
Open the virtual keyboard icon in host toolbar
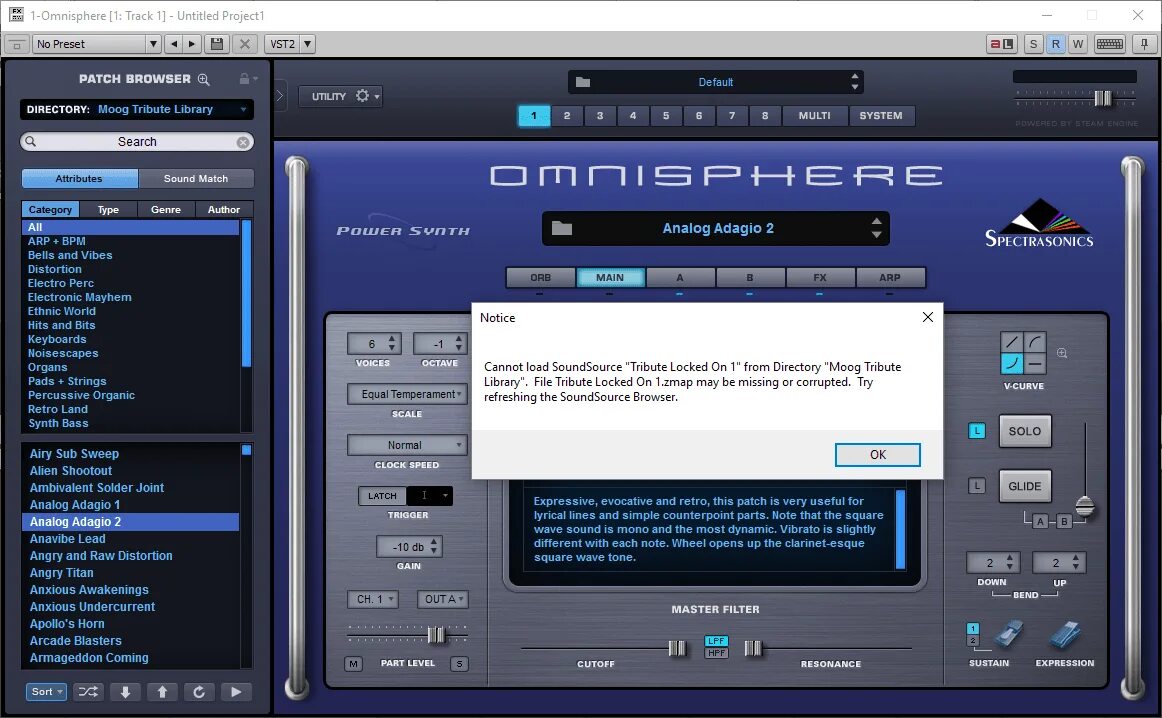point(1109,44)
